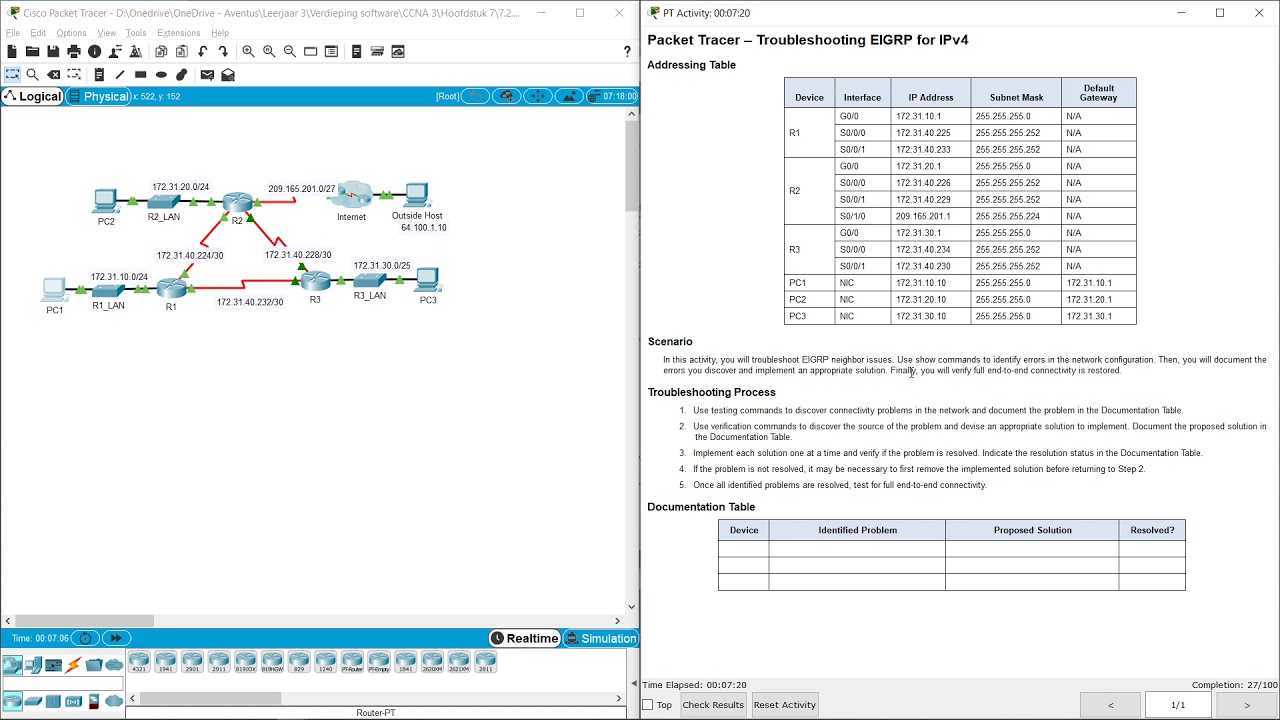Activate the Inspect magnifier tool

tap(33, 75)
